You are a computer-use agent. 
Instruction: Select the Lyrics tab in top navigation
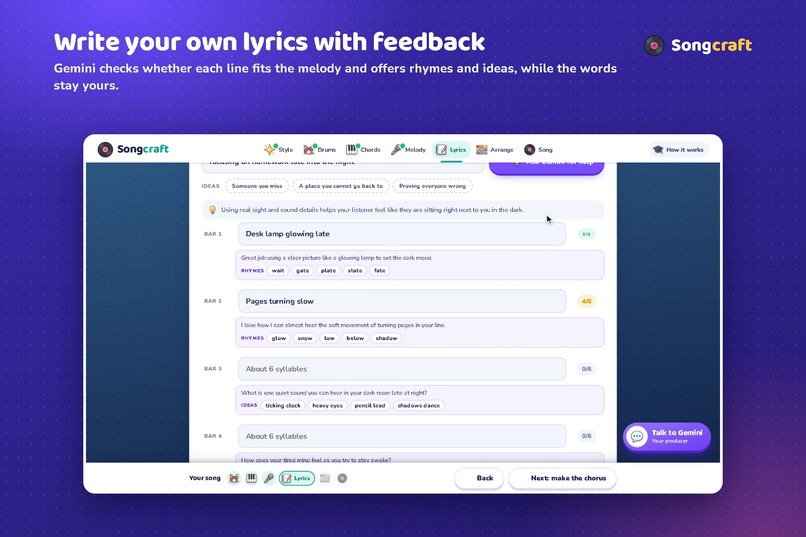point(451,150)
